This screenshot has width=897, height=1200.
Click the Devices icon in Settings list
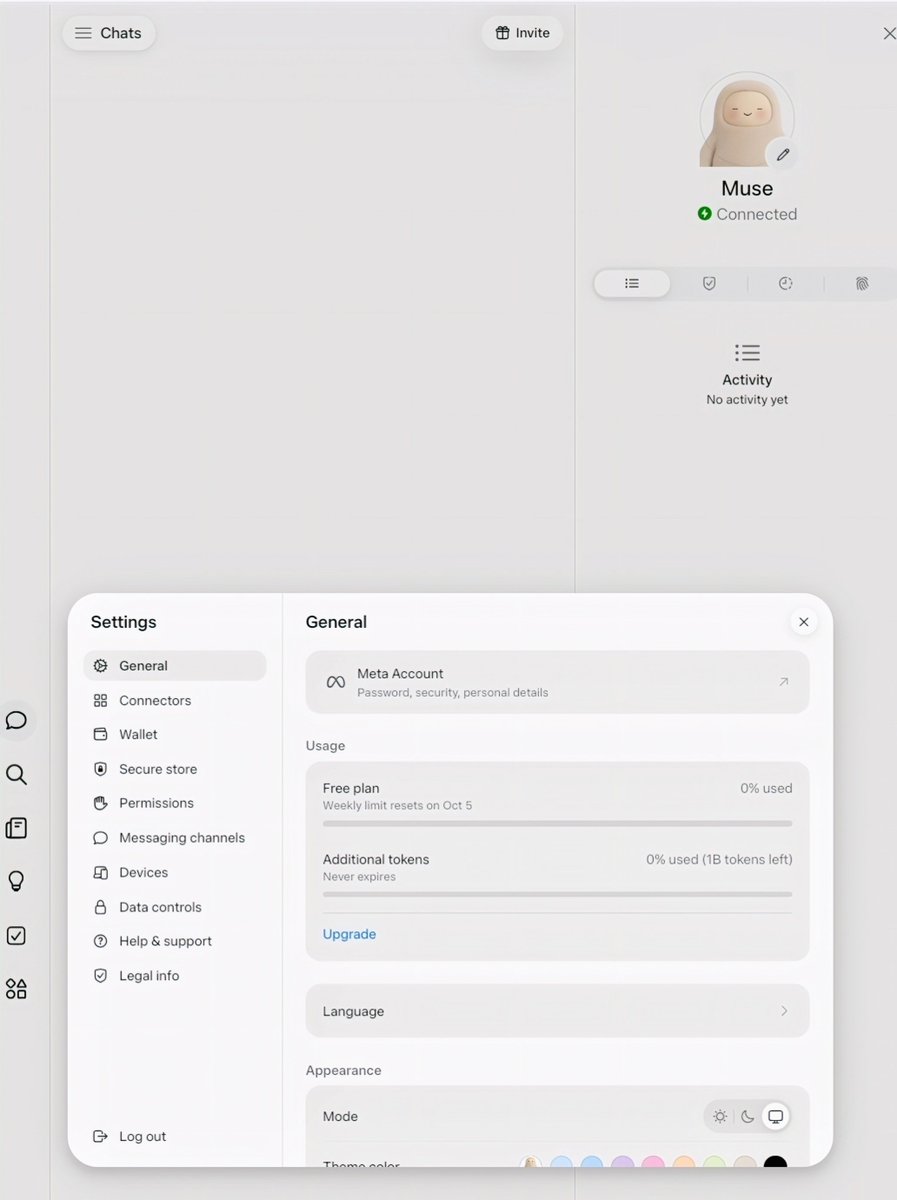coord(100,872)
